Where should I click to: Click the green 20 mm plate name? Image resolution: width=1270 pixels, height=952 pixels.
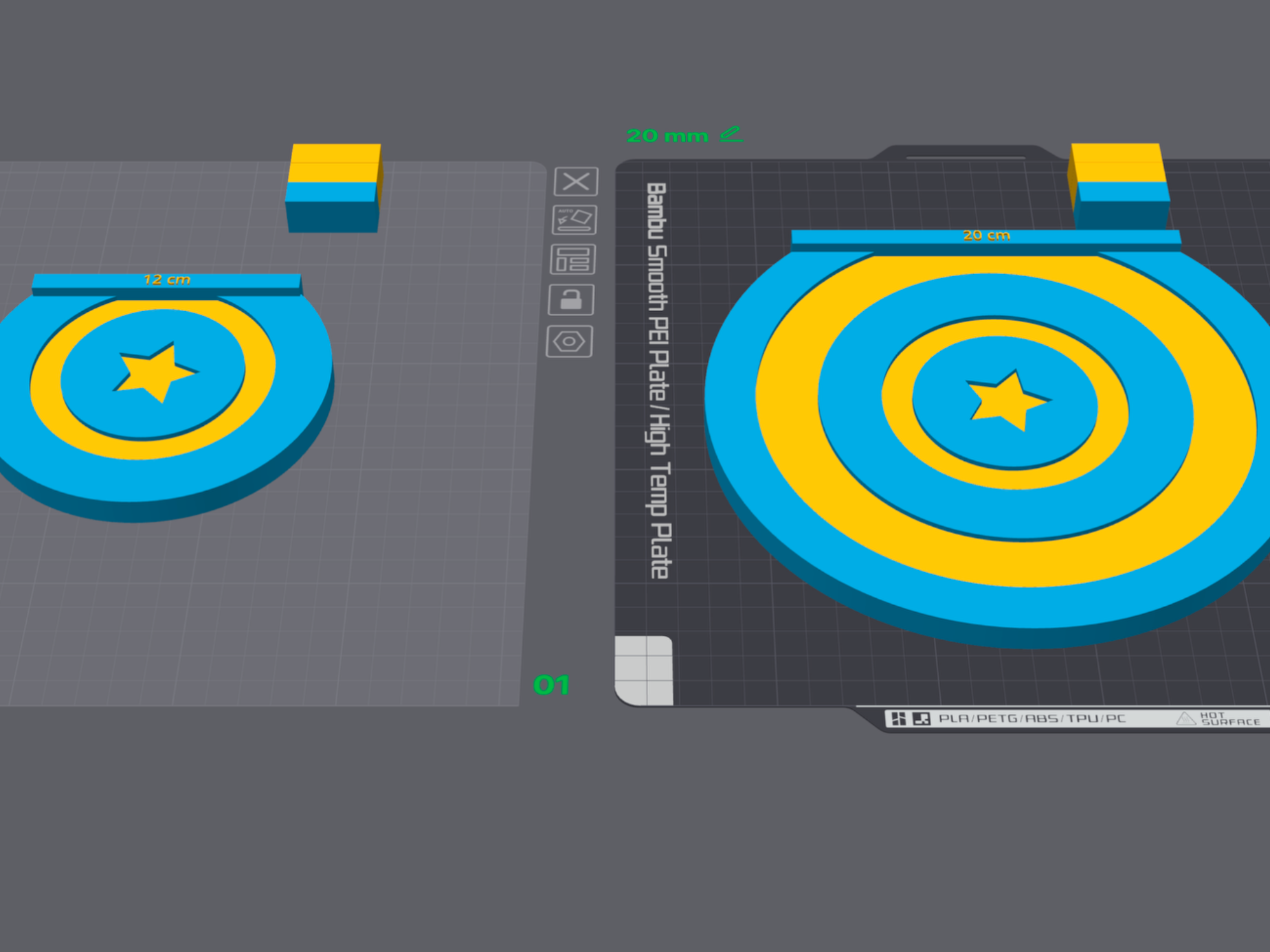(667, 136)
